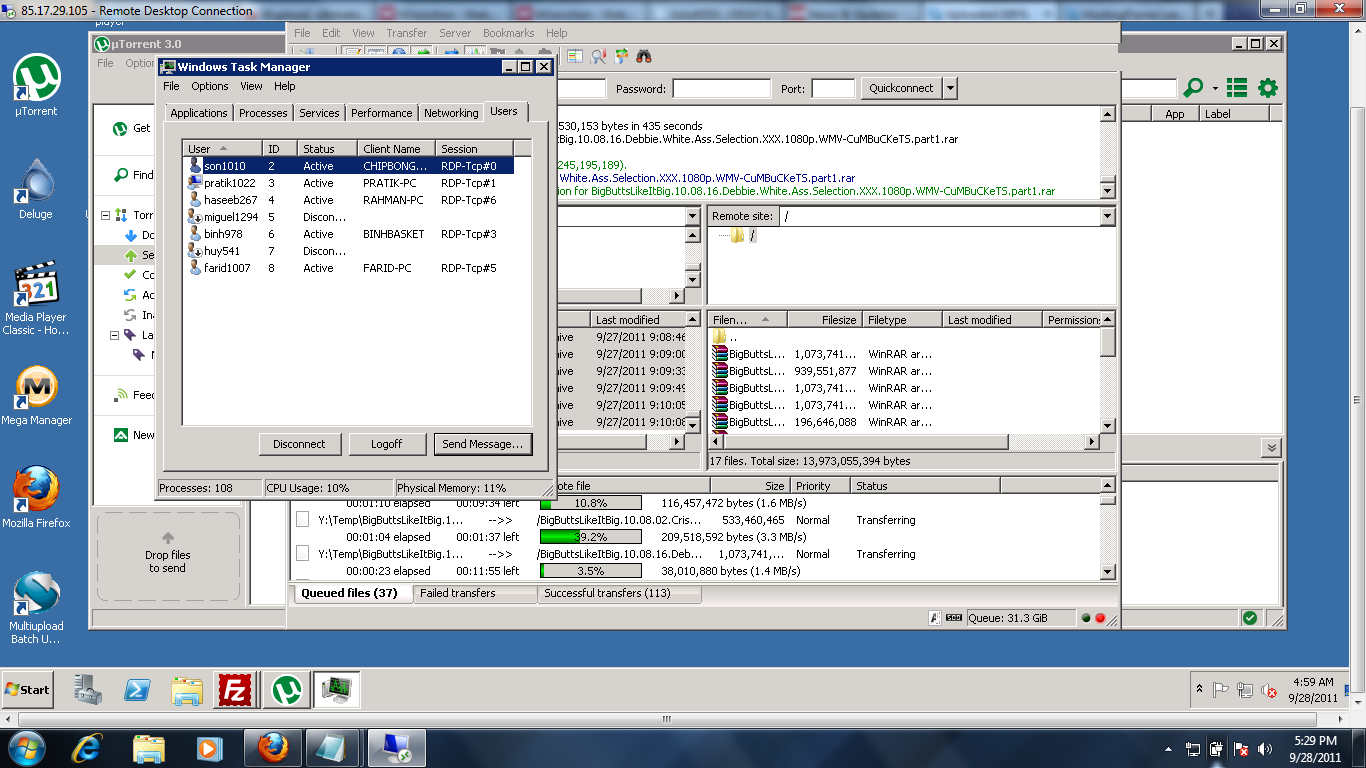Image resolution: width=1366 pixels, height=768 pixels.
Task: Open the Quickconnect history dropdown arrow
Action: point(950,88)
